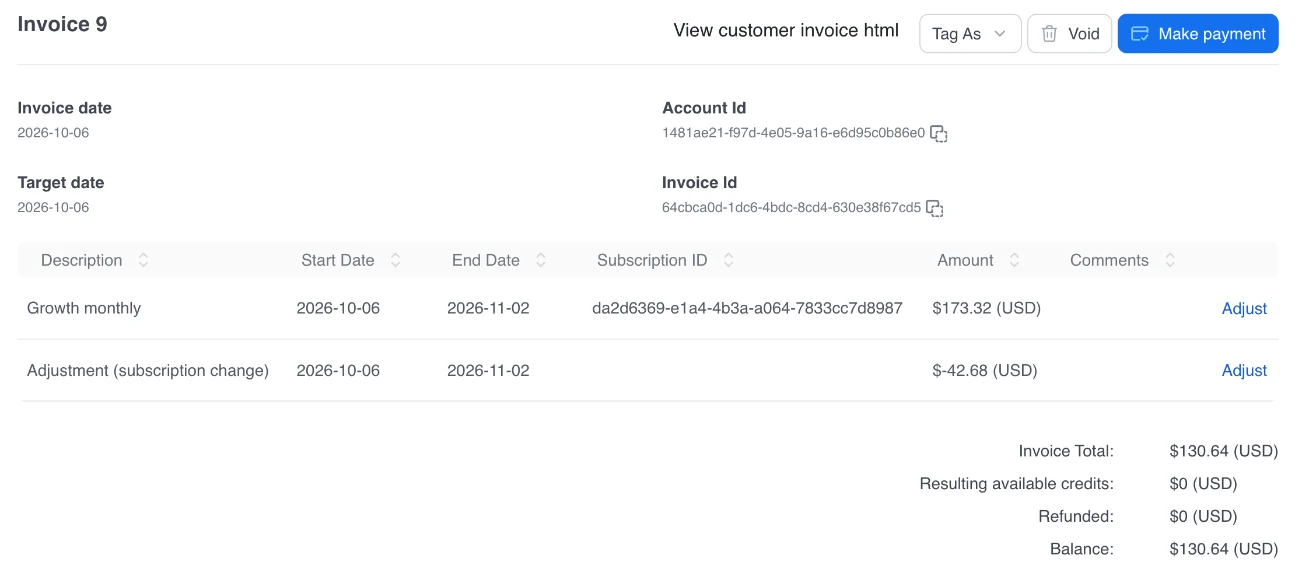Sort table by End Date column
The width and height of the screenshot is (1309, 562).
pos(541,260)
